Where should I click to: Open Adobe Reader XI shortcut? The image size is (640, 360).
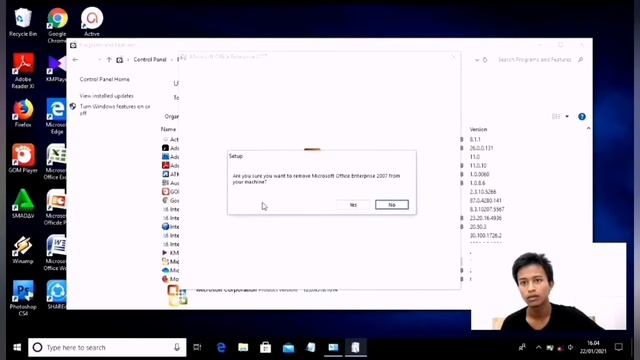(x=23, y=71)
